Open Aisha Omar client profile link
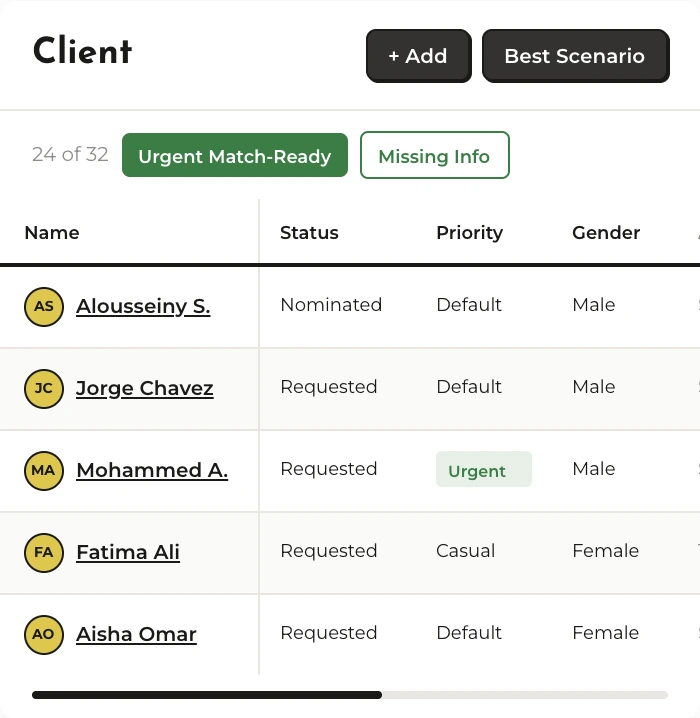700x718 pixels. (136, 634)
